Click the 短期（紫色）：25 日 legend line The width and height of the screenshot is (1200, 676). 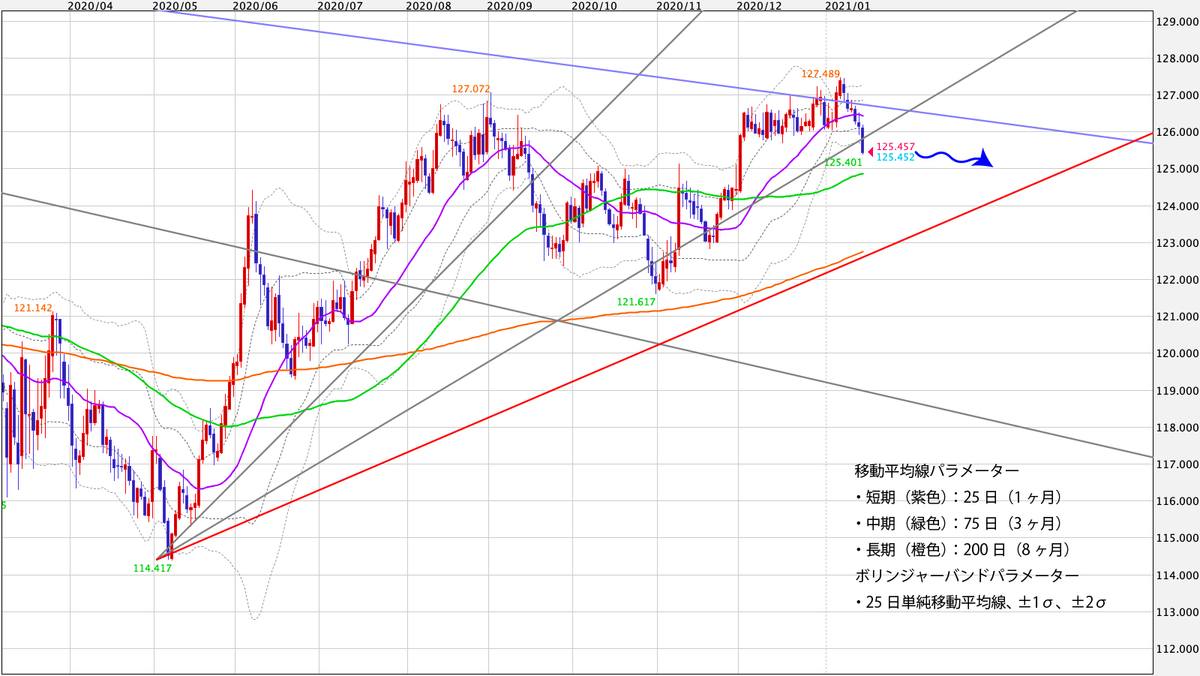[958, 496]
